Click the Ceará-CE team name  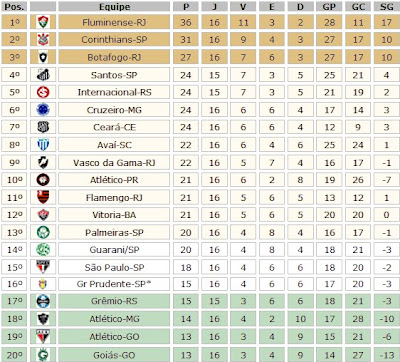coord(114,127)
